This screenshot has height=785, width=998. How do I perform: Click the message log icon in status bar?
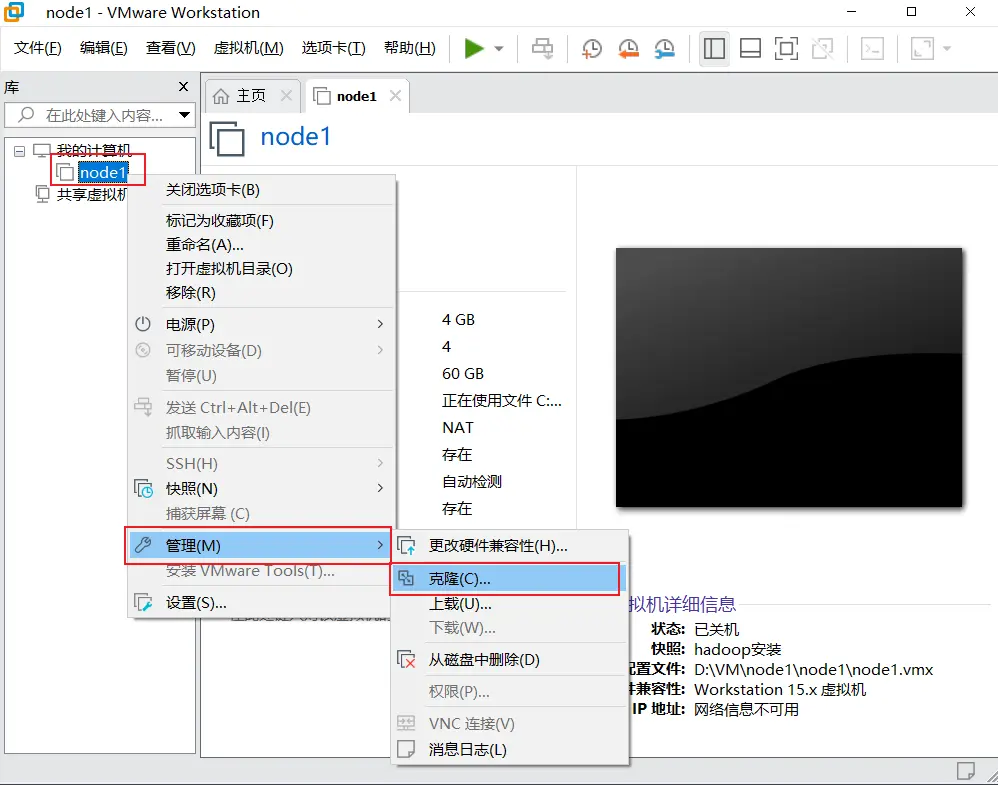pyautogui.click(x=966, y=770)
